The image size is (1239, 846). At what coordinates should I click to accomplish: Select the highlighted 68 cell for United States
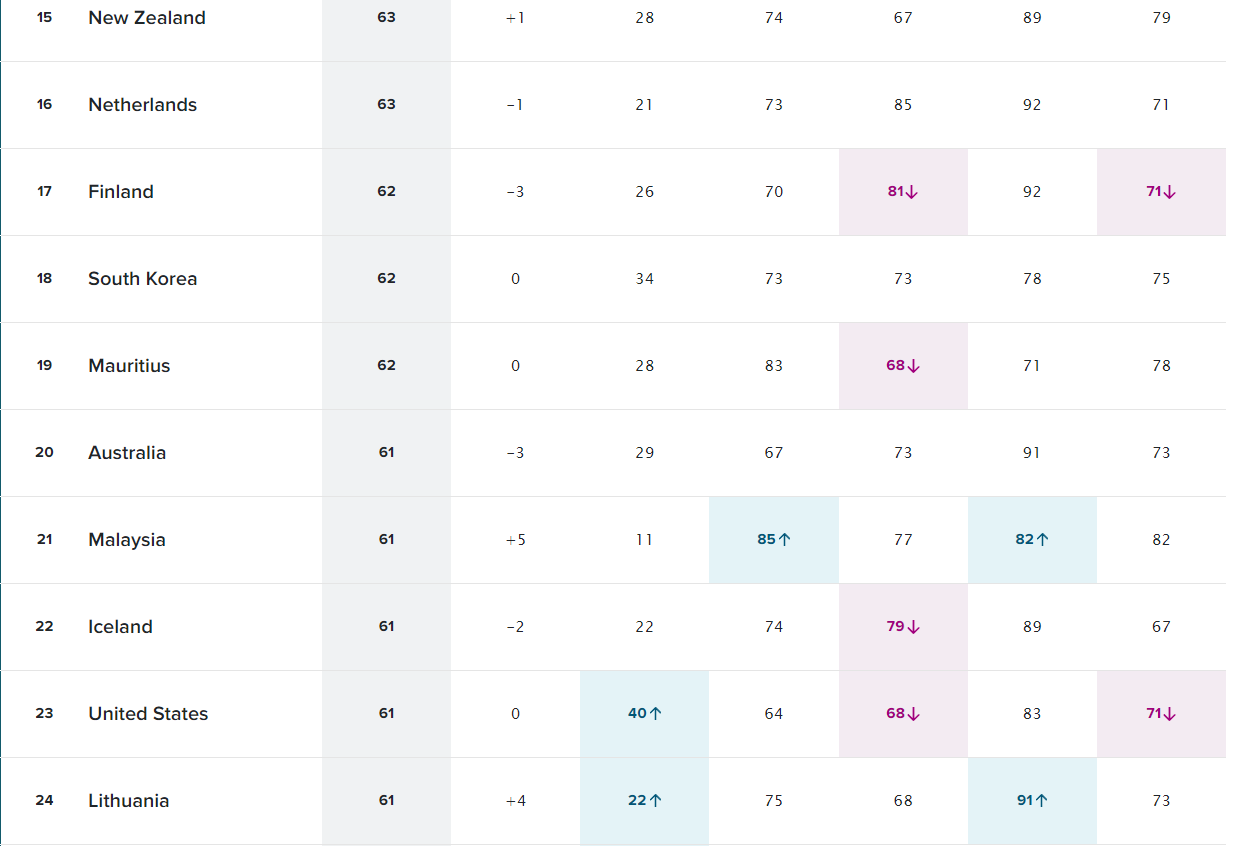tap(903, 714)
